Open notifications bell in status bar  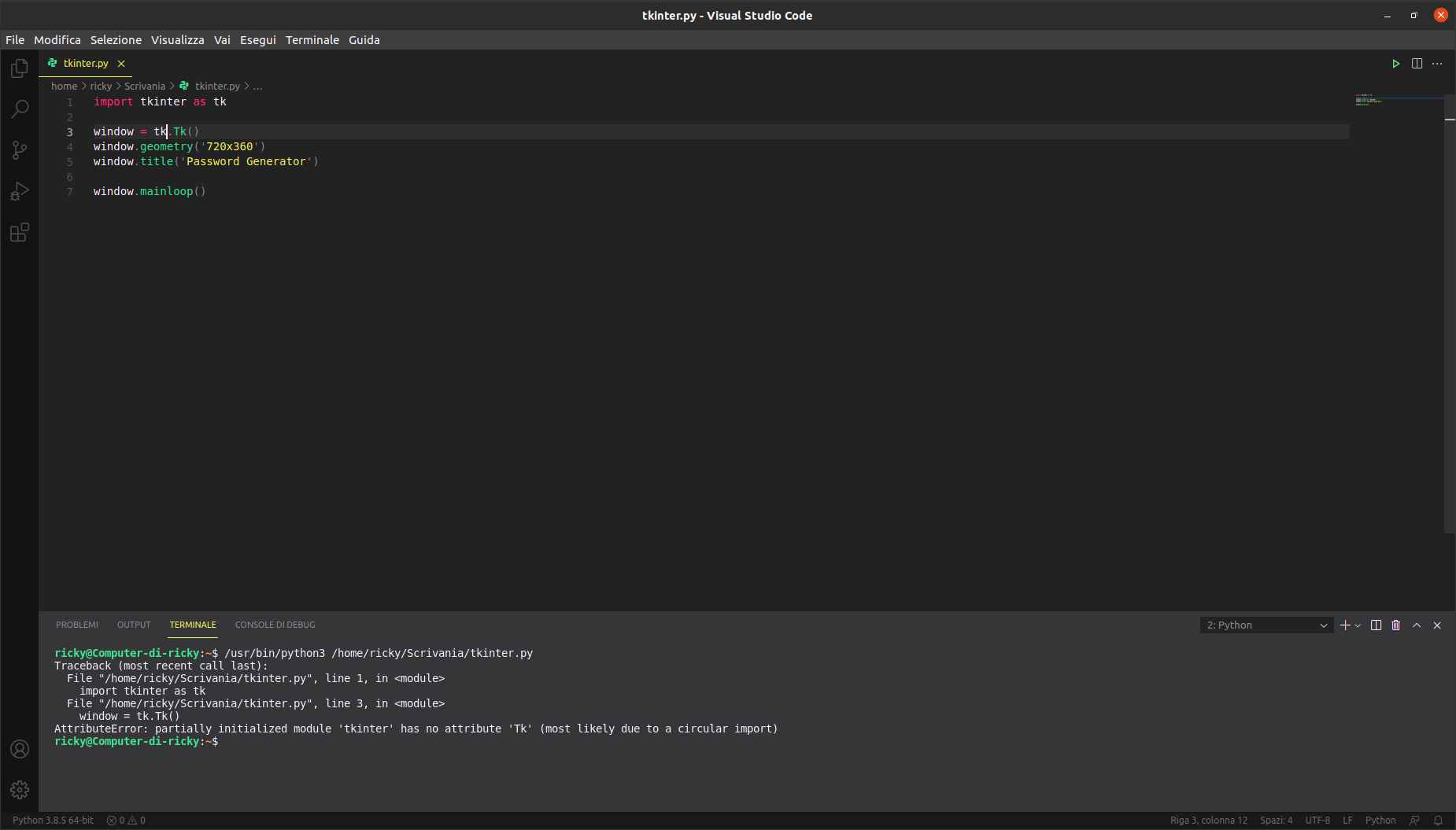pos(1438,821)
